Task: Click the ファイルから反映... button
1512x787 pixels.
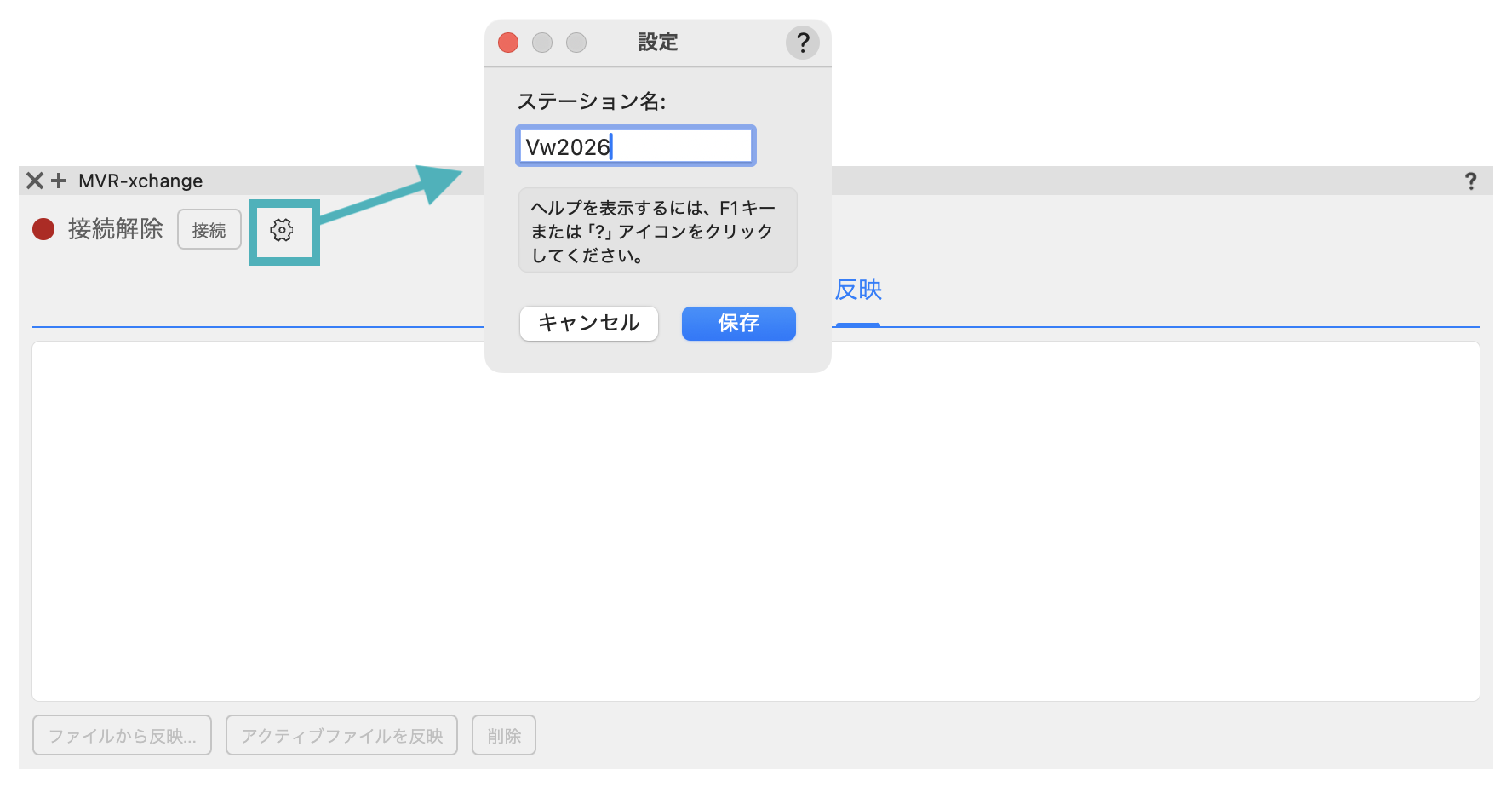Action: (122, 735)
